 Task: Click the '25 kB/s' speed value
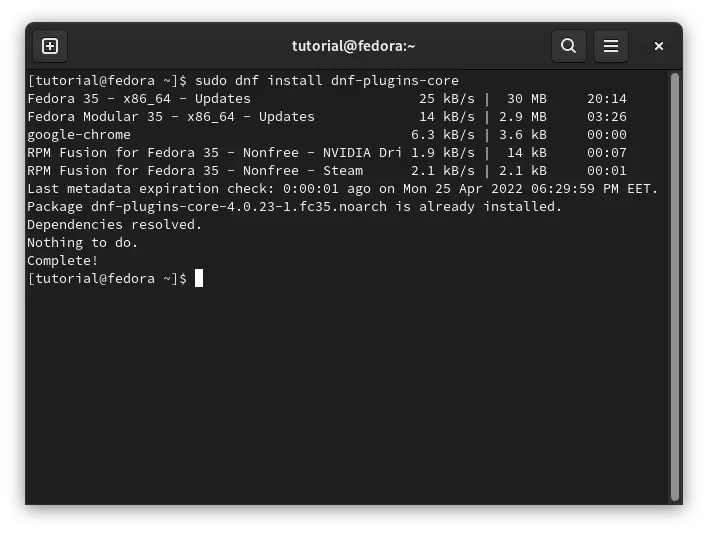point(447,99)
